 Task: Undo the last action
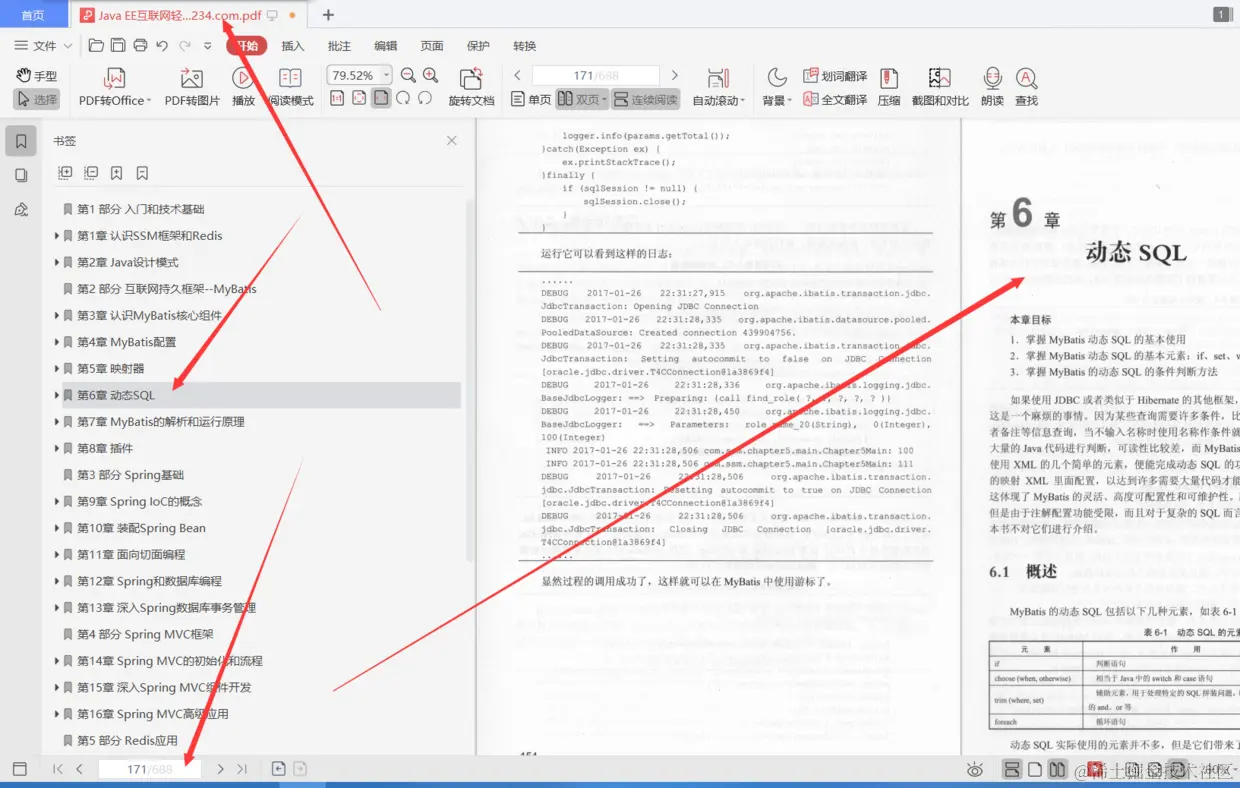coord(162,45)
